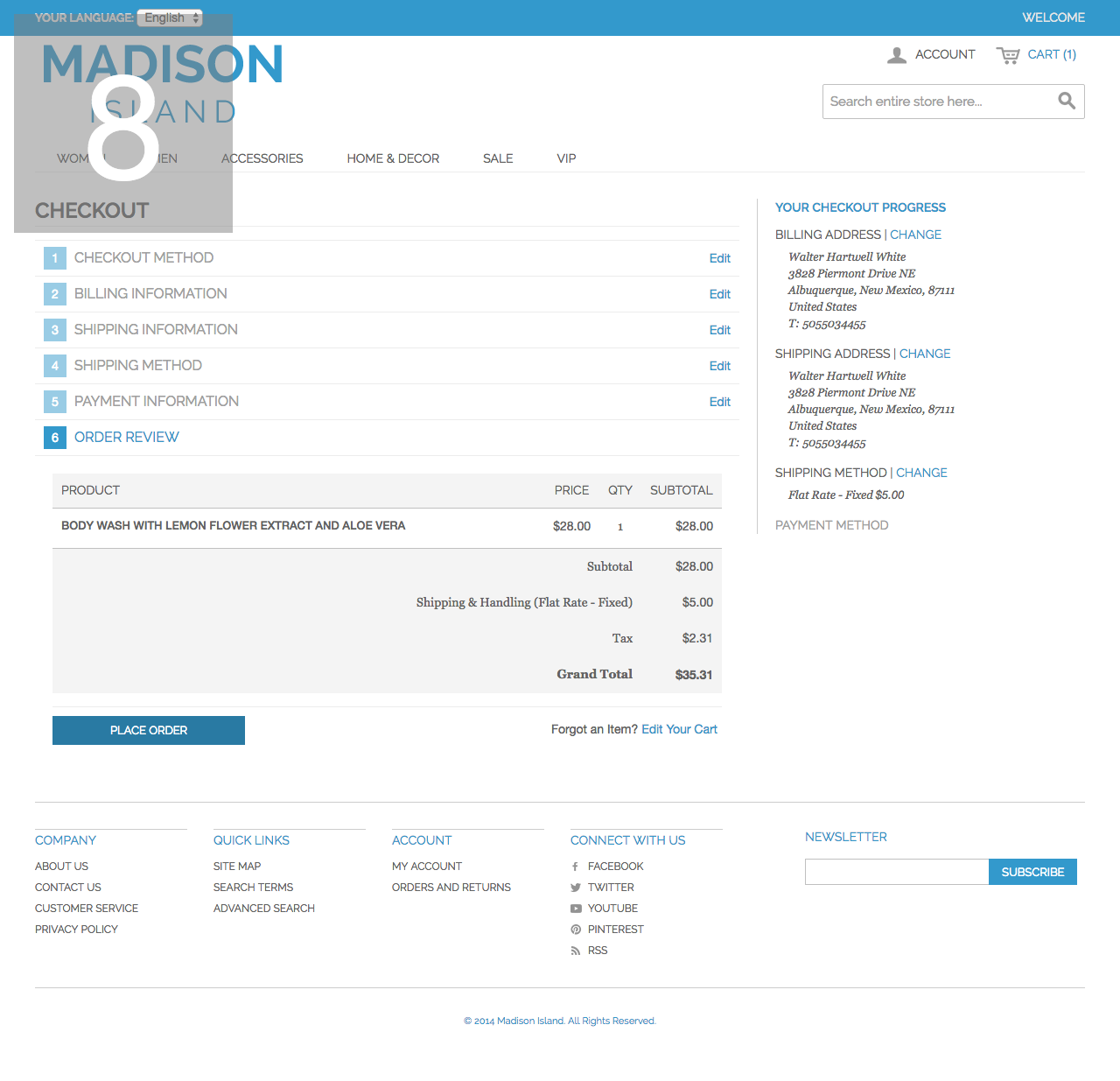The image size is (1120, 1081).
Task: Expand the Billing Information step
Action: [150, 293]
